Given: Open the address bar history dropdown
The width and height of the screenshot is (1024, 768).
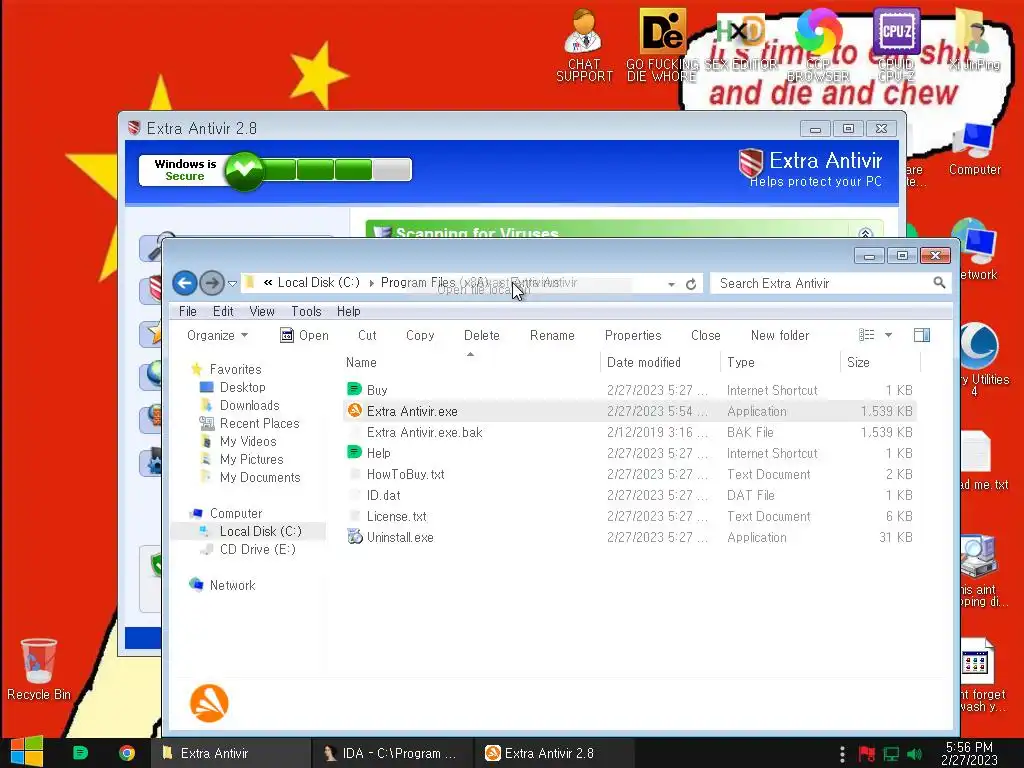Looking at the screenshot, I should 671,284.
